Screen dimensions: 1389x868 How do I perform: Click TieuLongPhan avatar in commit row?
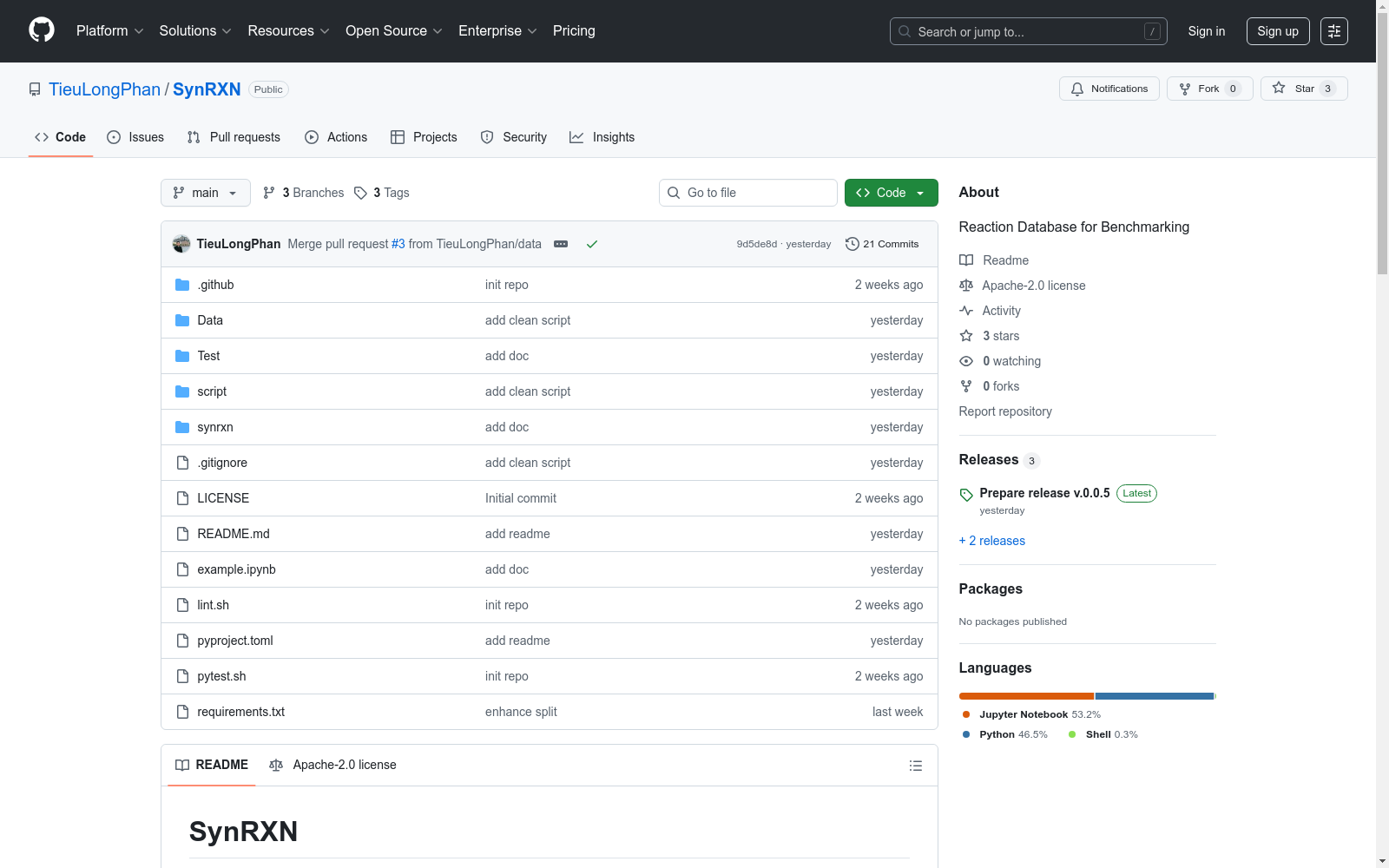coord(181,244)
